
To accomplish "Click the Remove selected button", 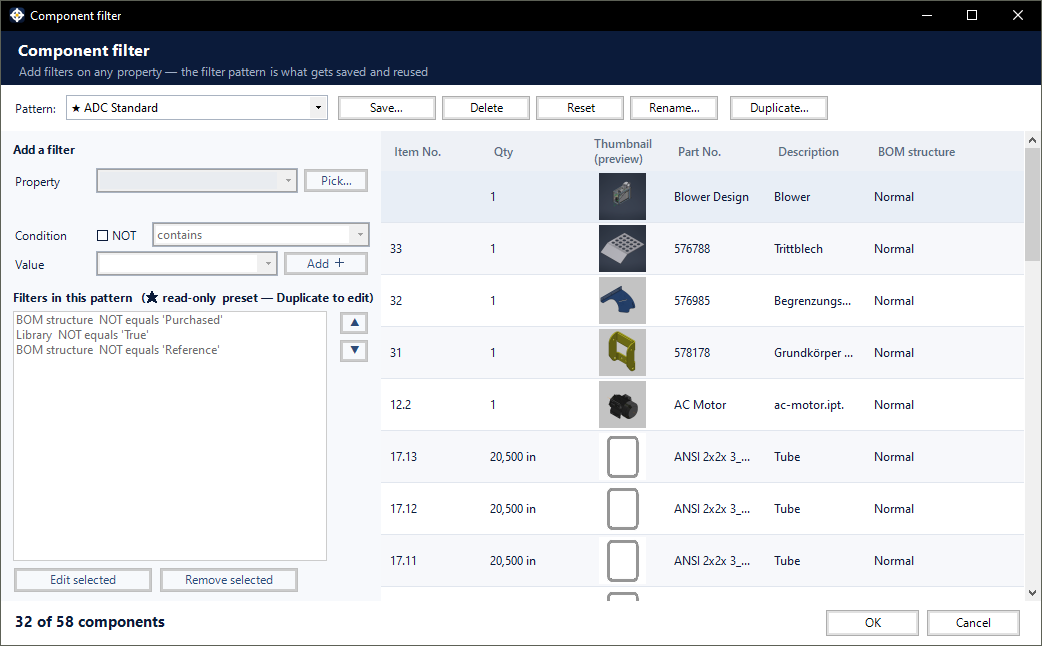I will pos(229,580).
